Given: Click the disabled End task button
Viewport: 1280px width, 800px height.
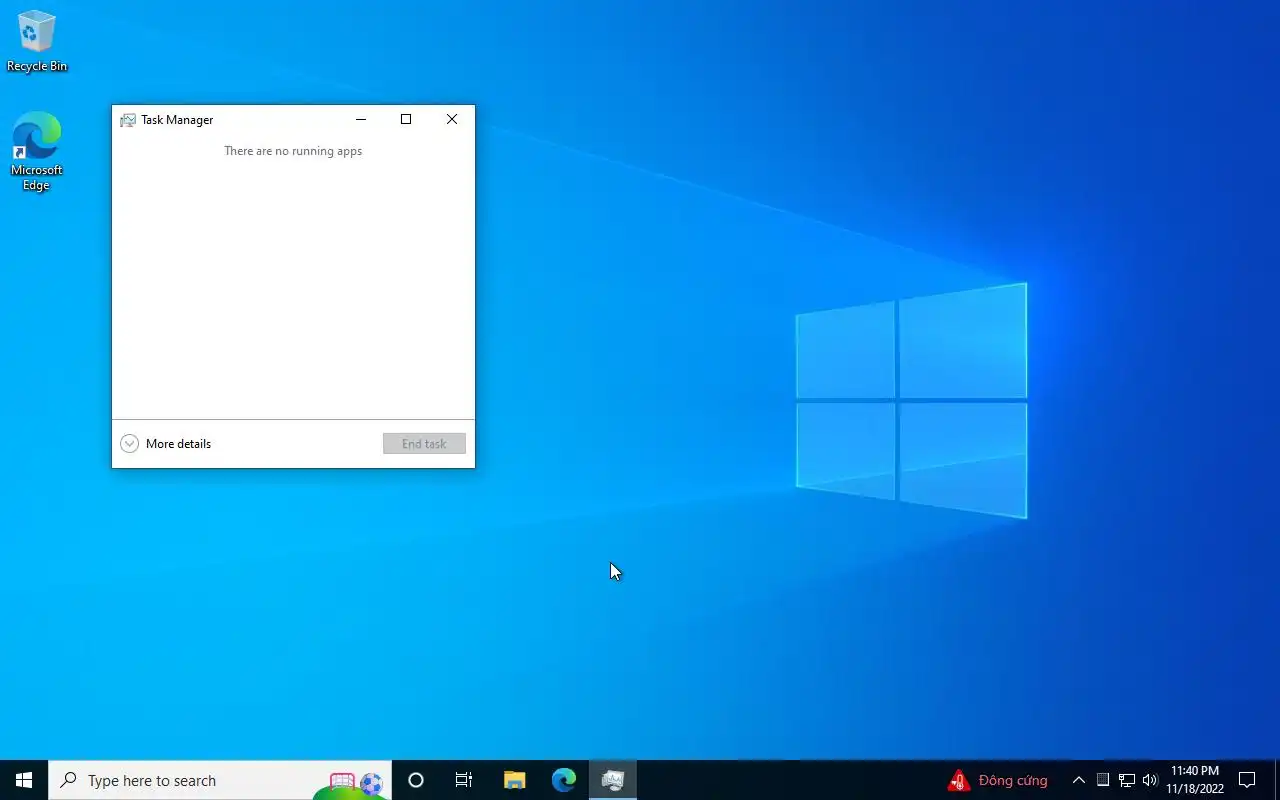Looking at the screenshot, I should pyautogui.click(x=424, y=444).
